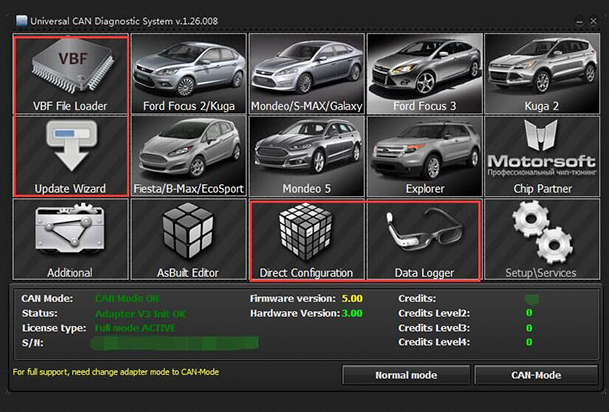Open the Explorer vehicle tile
The image size is (609, 412).
click(425, 156)
